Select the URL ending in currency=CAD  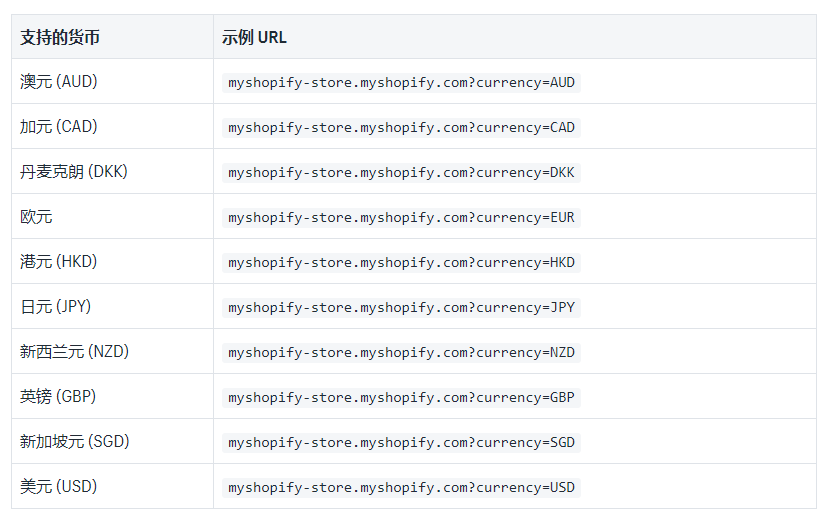401,128
